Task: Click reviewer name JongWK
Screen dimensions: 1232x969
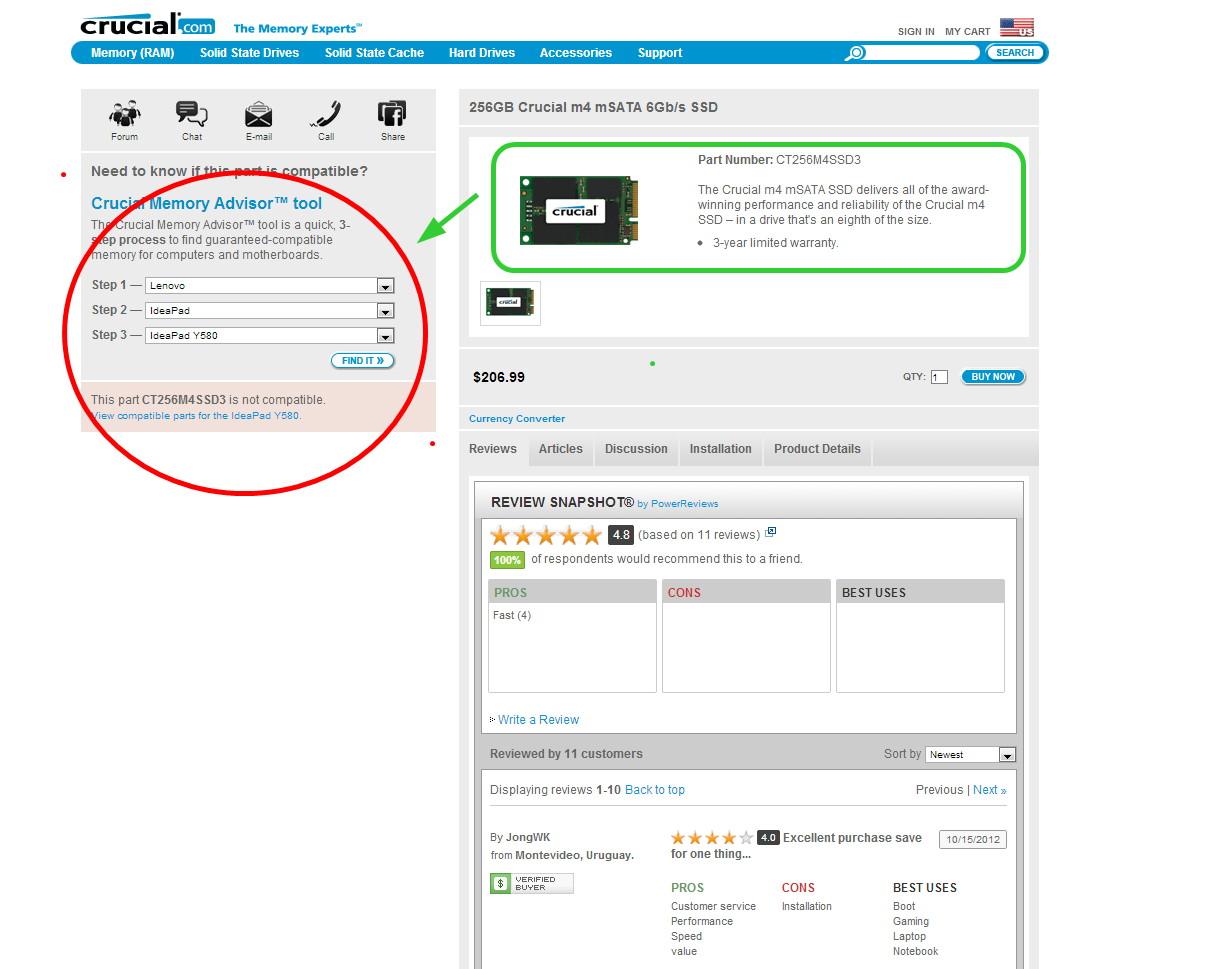Action: (x=528, y=838)
